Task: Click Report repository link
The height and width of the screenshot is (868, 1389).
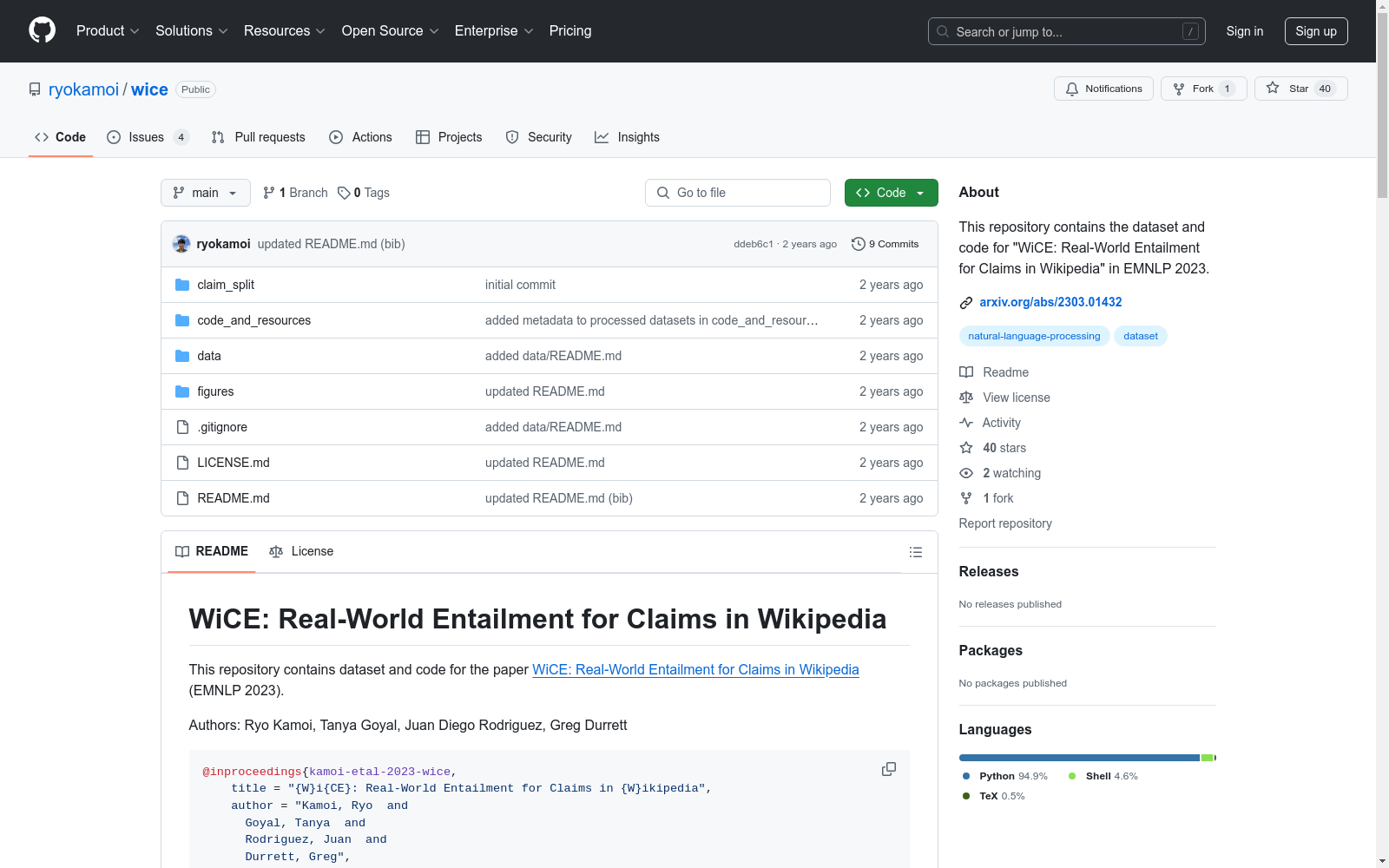Action: pos(1005,523)
